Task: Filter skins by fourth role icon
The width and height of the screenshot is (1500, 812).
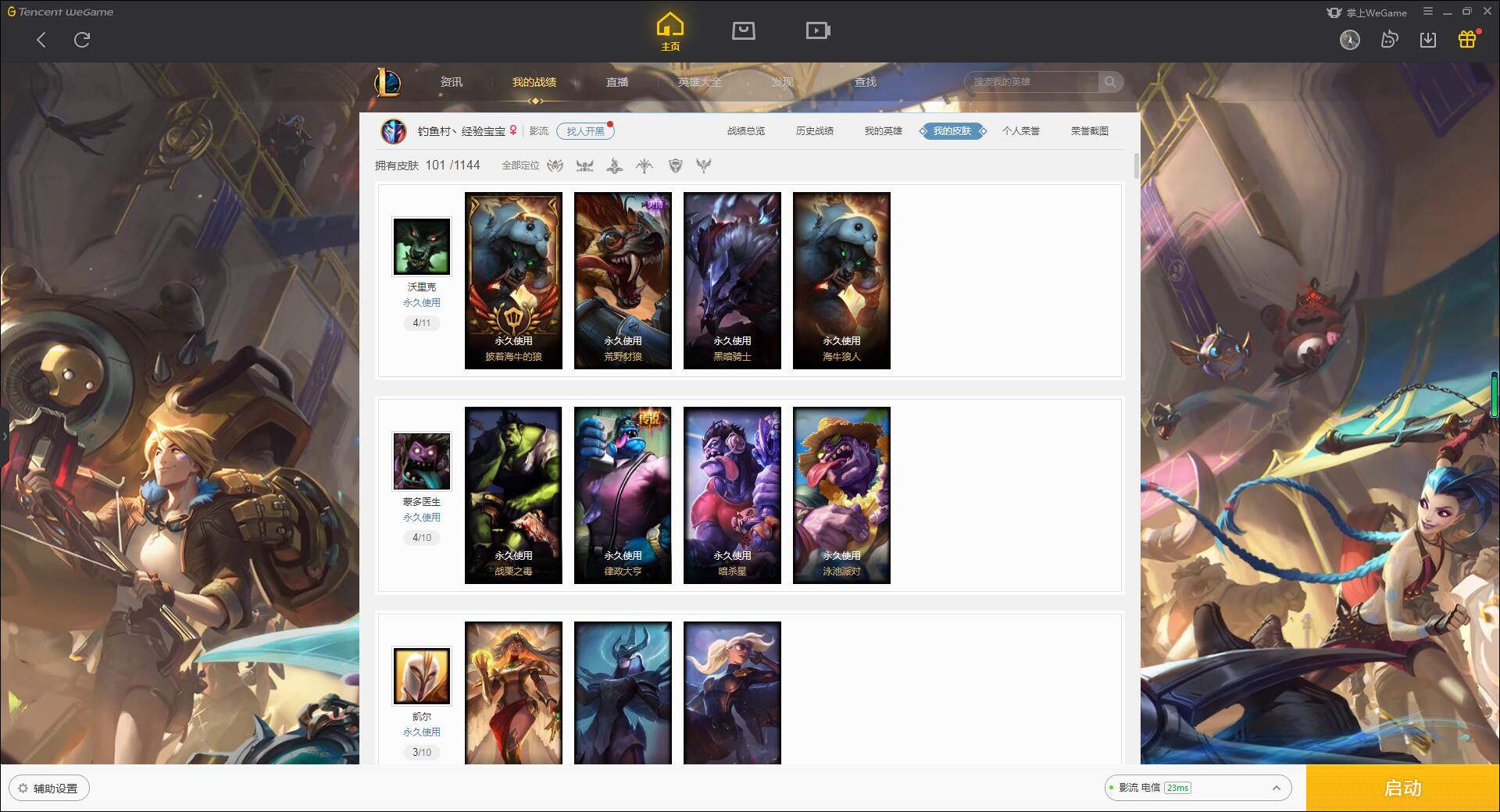Action: pos(645,166)
